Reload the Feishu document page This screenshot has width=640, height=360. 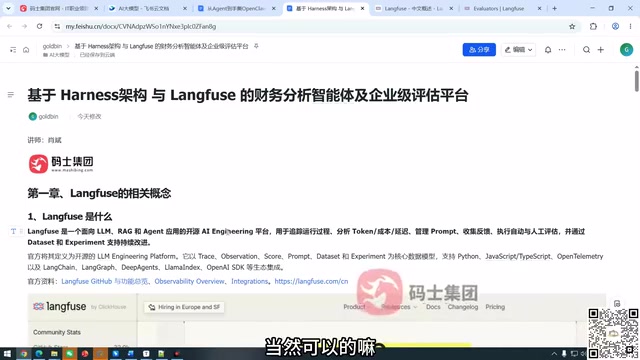click(x=39, y=26)
